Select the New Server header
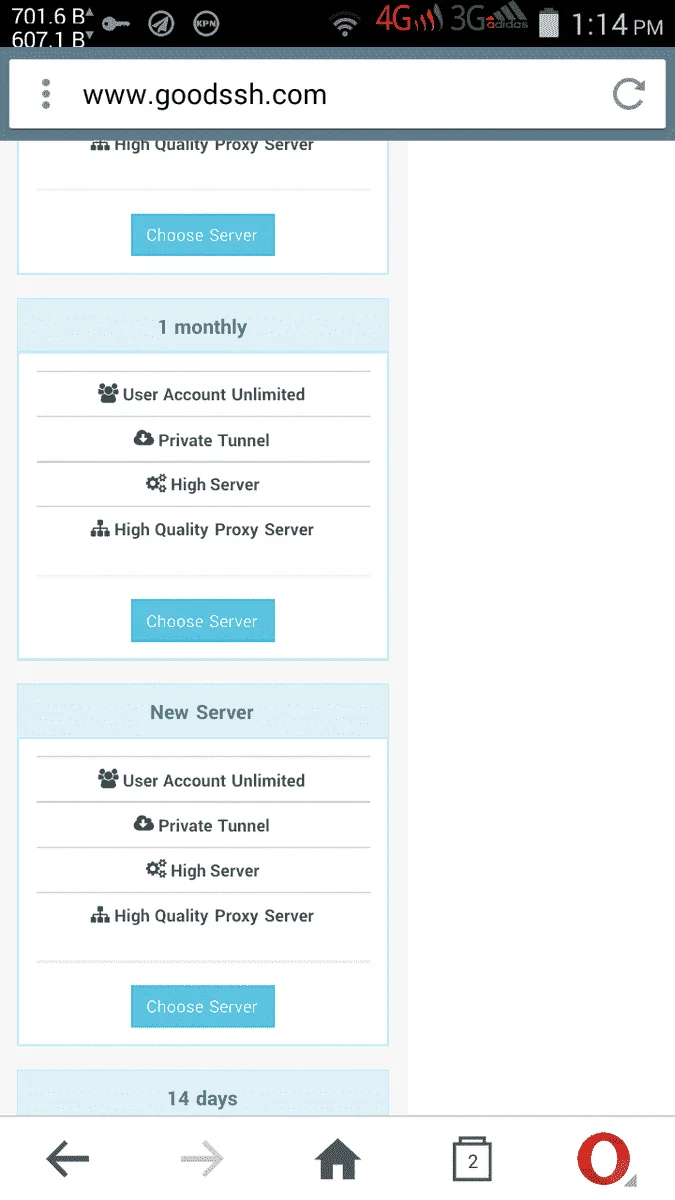Screen dimensions: 675x1200 coord(202,712)
